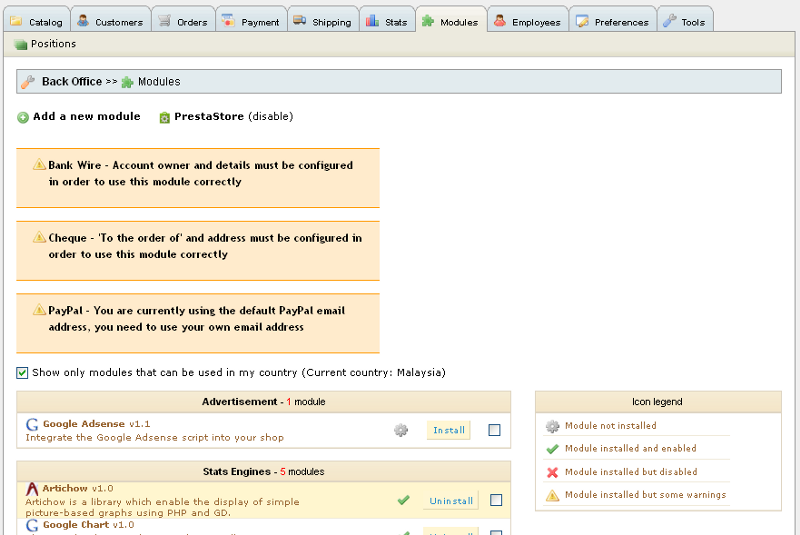
Task: Click 'Module not installed' legend text
Action: pos(611,425)
